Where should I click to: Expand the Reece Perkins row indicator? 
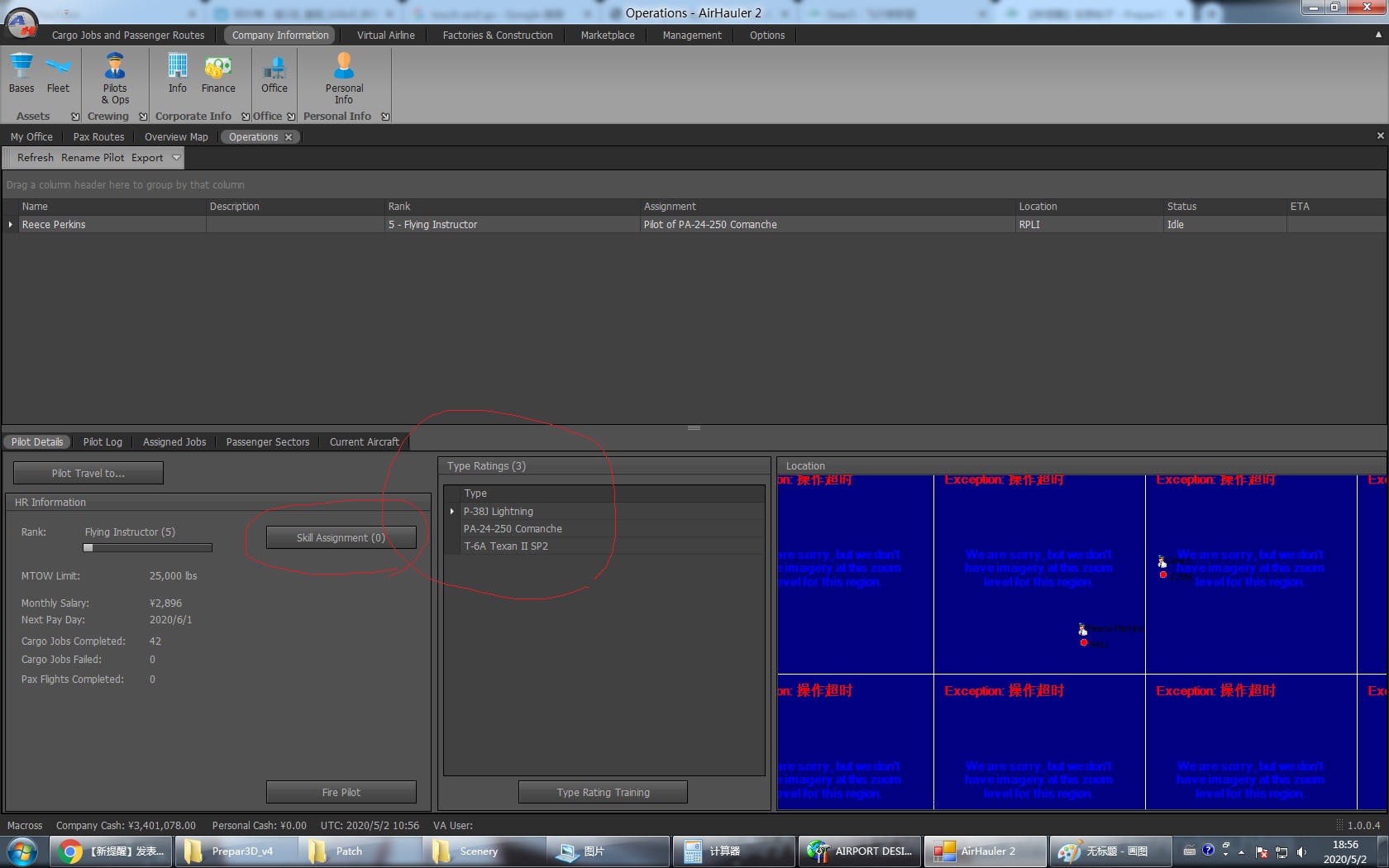(x=11, y=225)
